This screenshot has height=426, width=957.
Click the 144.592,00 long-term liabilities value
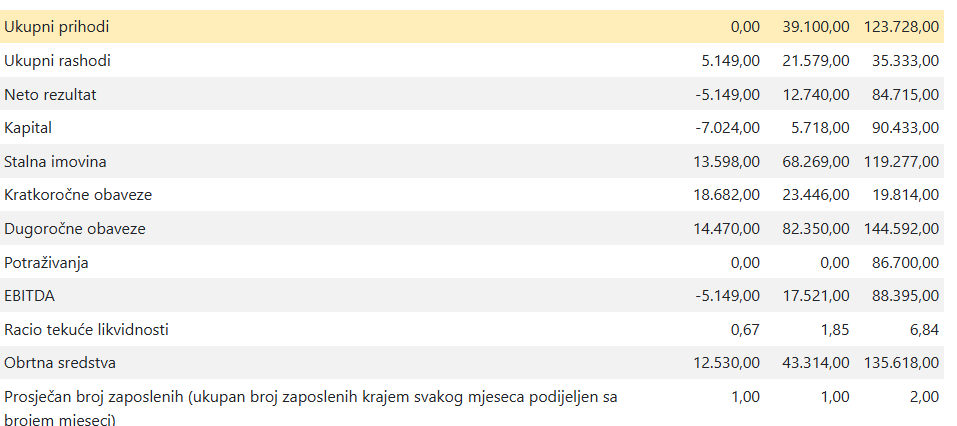point(899,229)
